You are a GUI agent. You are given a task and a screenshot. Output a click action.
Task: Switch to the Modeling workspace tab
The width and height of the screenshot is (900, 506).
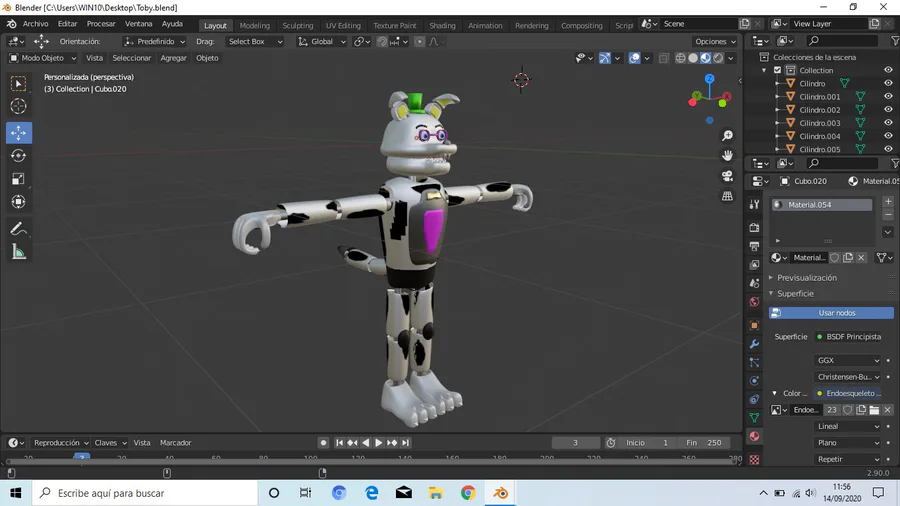point(254,25)
